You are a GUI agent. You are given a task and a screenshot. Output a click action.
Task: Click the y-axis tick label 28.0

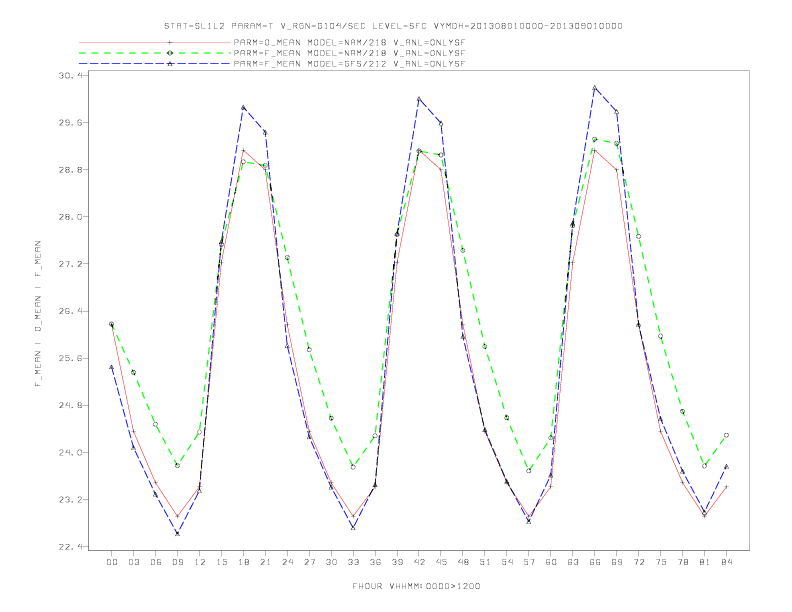click(69, 217)
